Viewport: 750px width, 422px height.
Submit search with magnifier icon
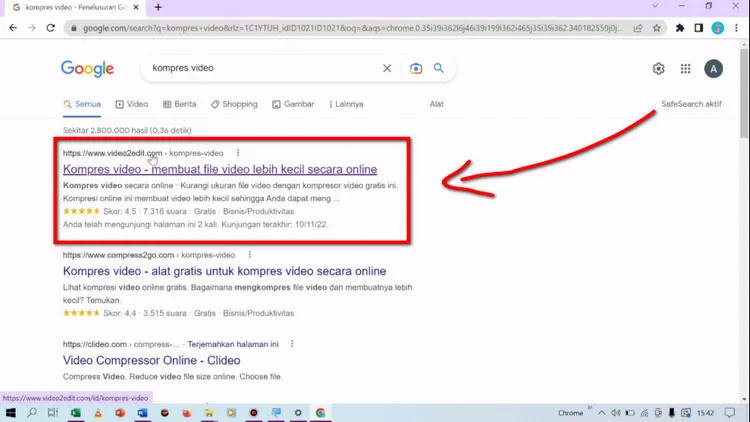click(439, 68)
